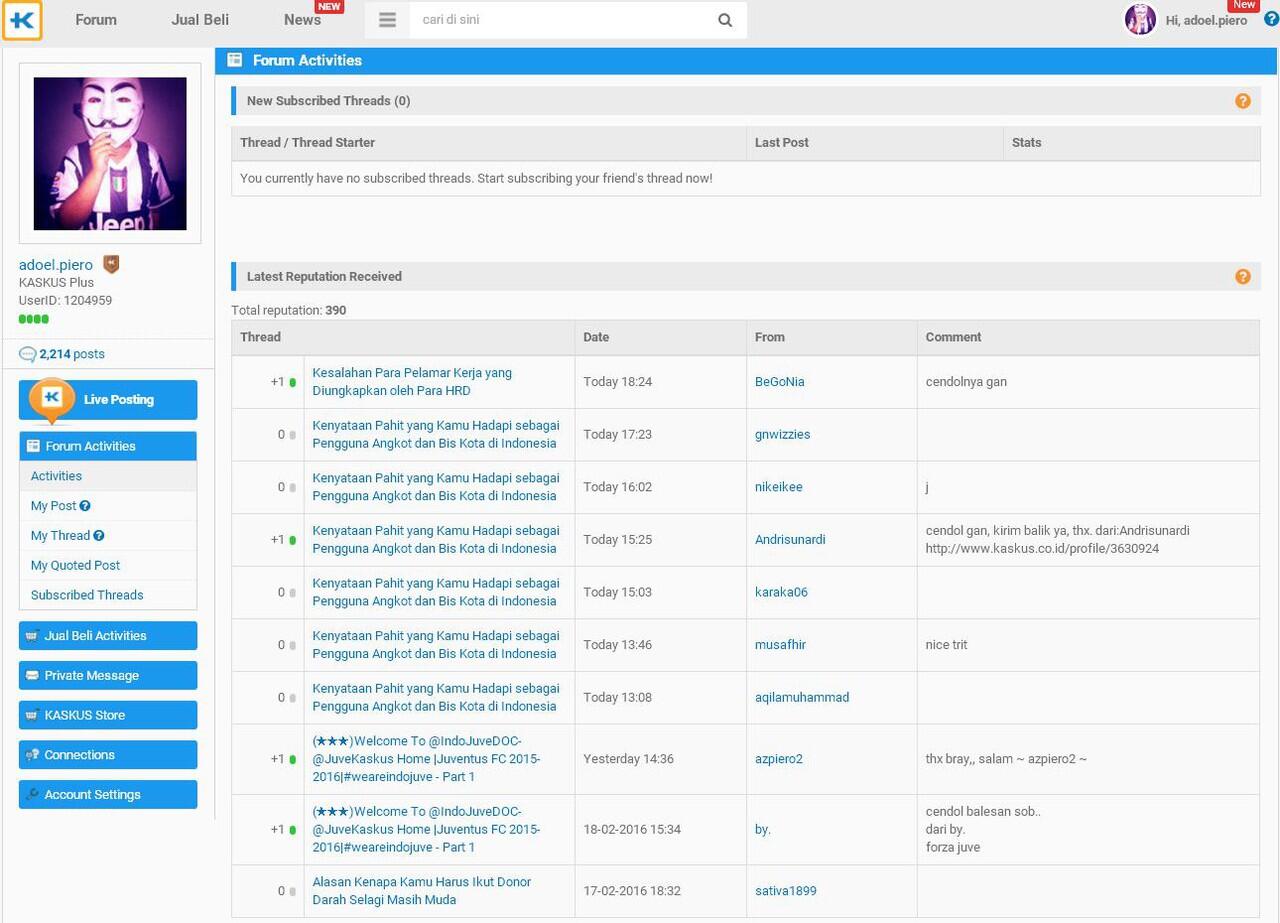Click the Live Posting pin icon
The height and width of the screenshot is (923, 1280).
pos(52,400)
